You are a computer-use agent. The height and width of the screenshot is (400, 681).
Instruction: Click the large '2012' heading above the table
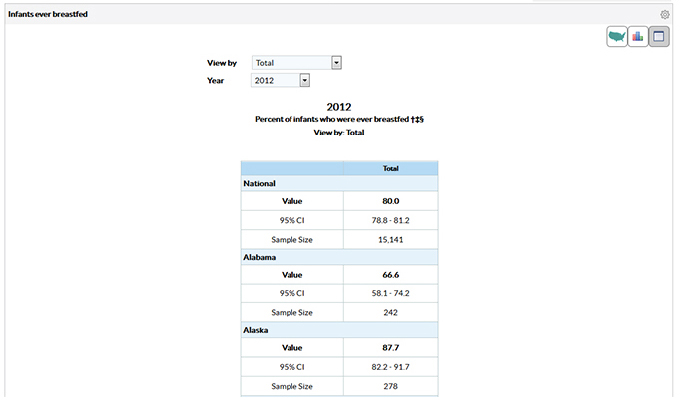click(339, 107)
